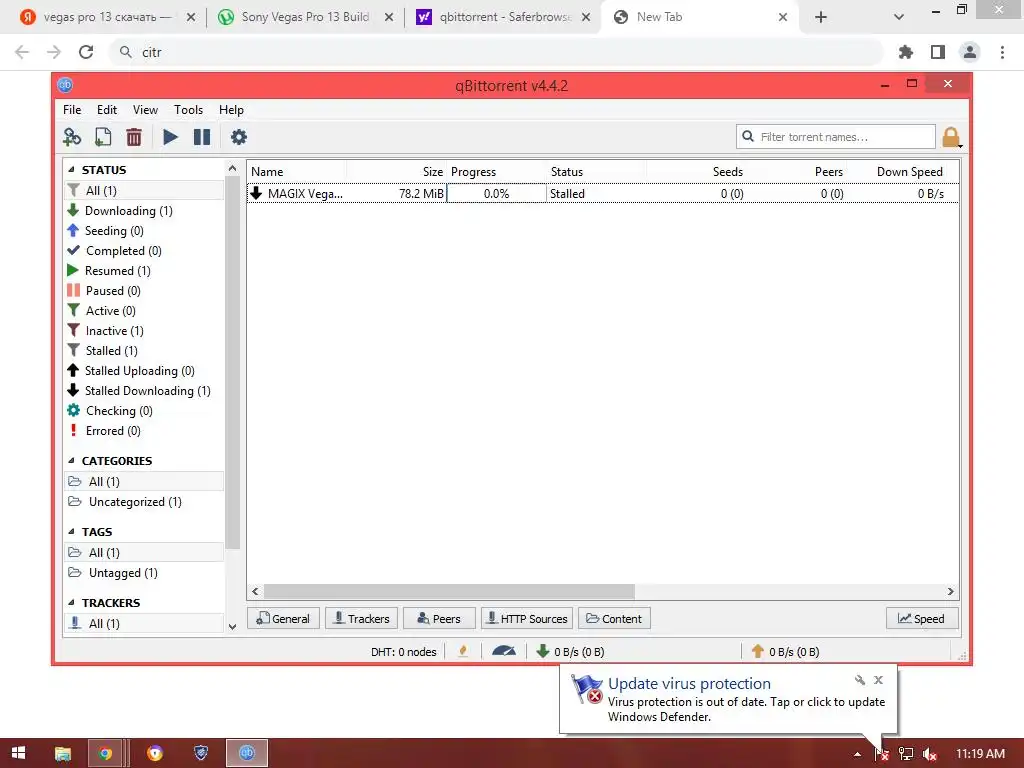Viewport: 1024px width, 768px height.
Task: Collapse the TRACKERS section
Action: [71, 603]
